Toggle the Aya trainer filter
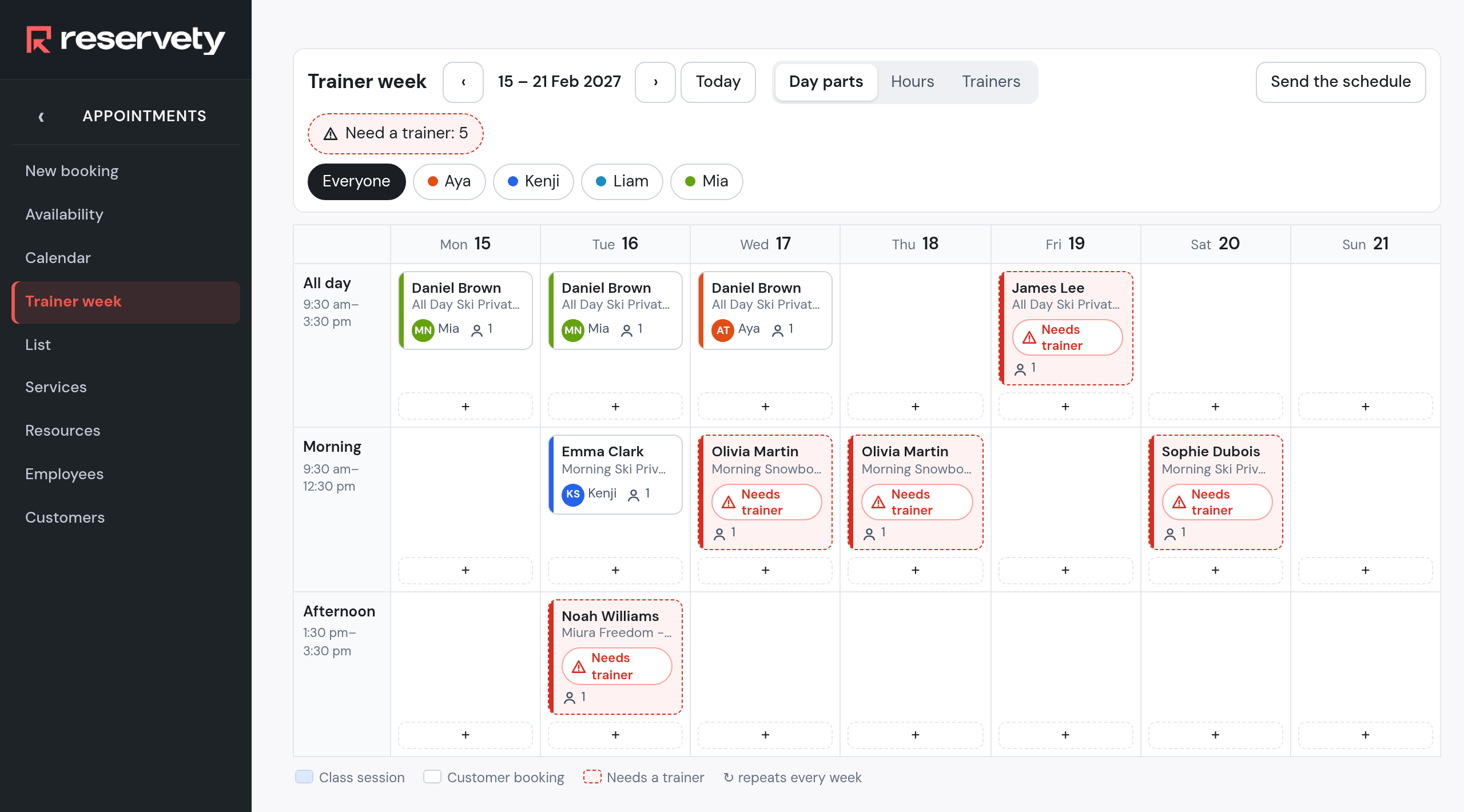Screen dimensions: 1464x812 (x=449, y=182)
